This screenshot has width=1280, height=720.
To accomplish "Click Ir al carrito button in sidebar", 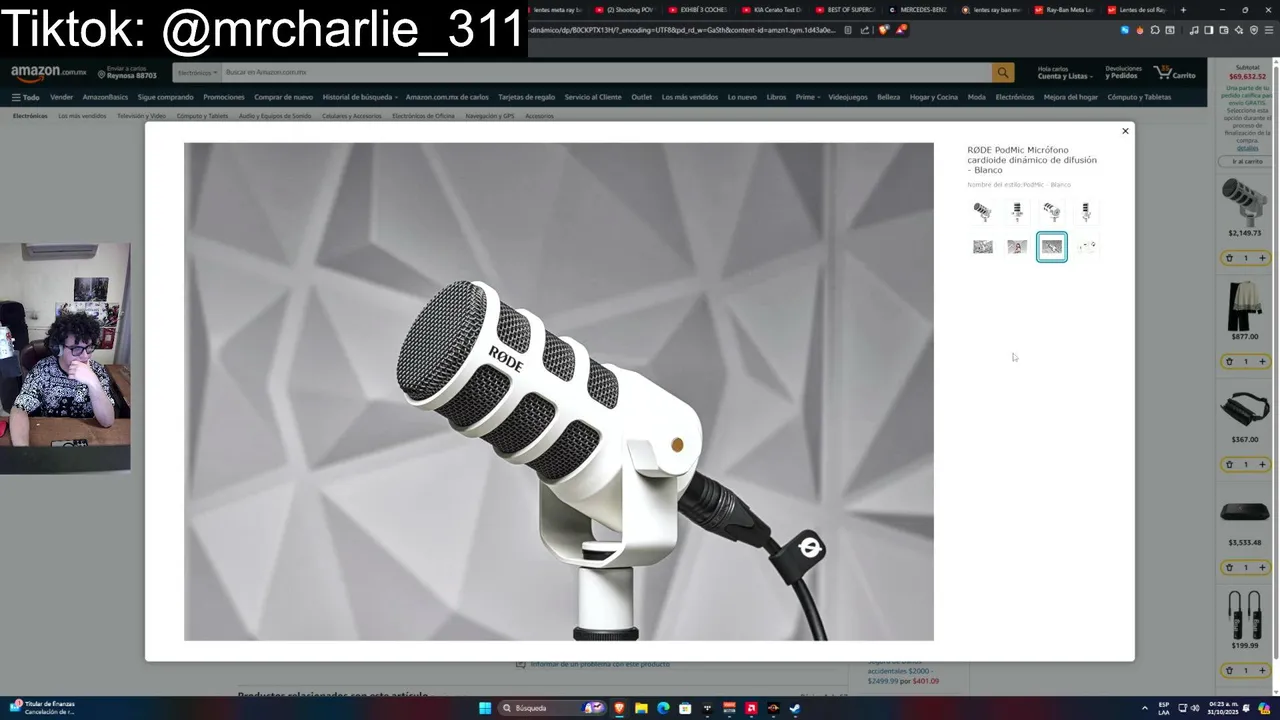I will pos(1247,161).
